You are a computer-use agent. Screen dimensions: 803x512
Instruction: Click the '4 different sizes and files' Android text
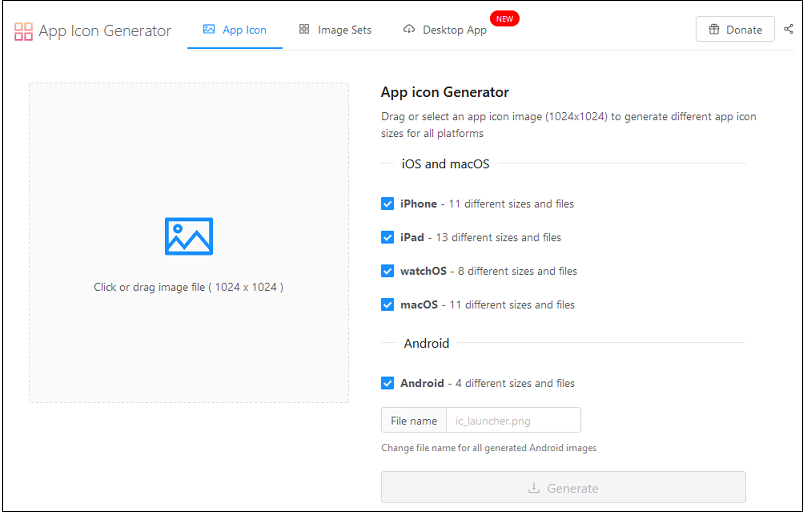(x=515, y=383)
